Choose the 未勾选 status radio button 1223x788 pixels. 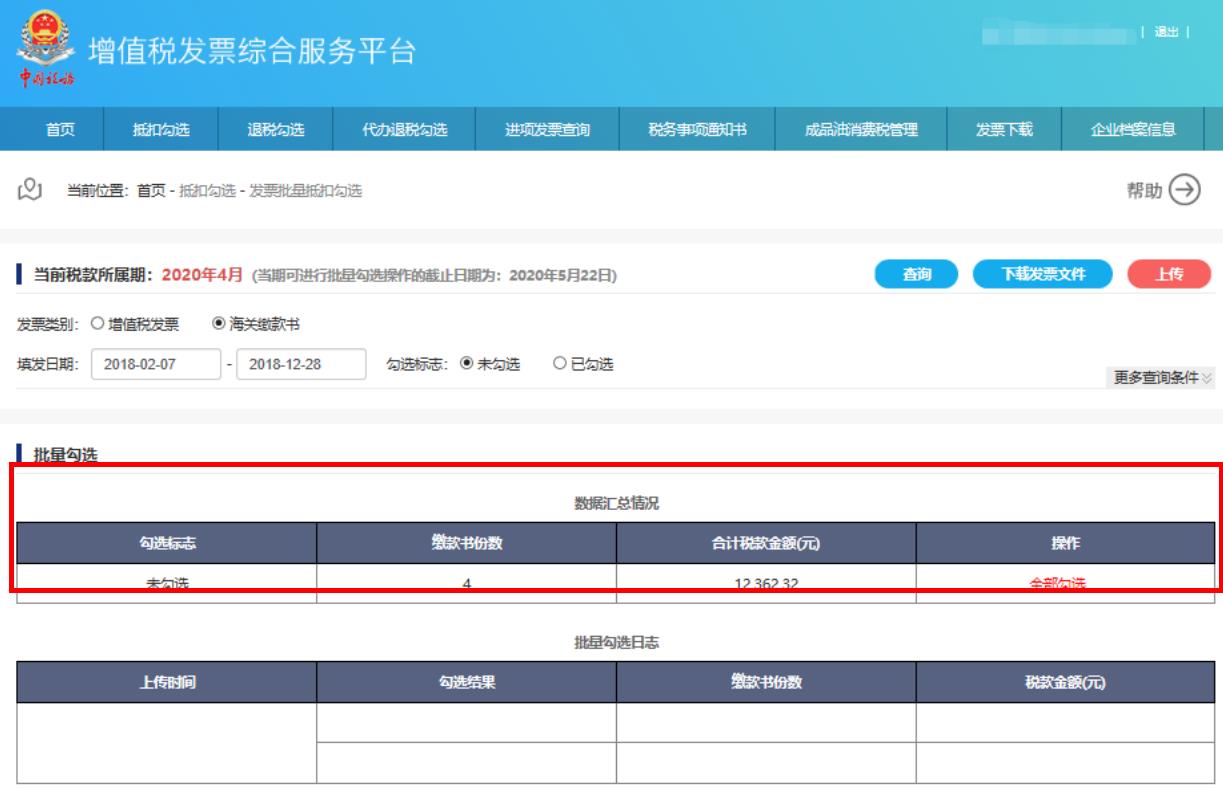(465, 364)
